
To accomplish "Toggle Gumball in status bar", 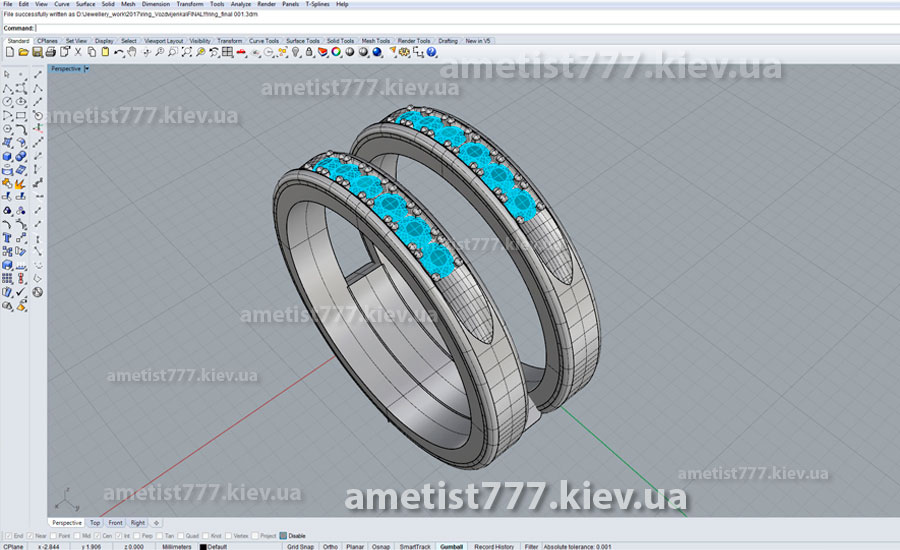I will [x=452, y=547].
